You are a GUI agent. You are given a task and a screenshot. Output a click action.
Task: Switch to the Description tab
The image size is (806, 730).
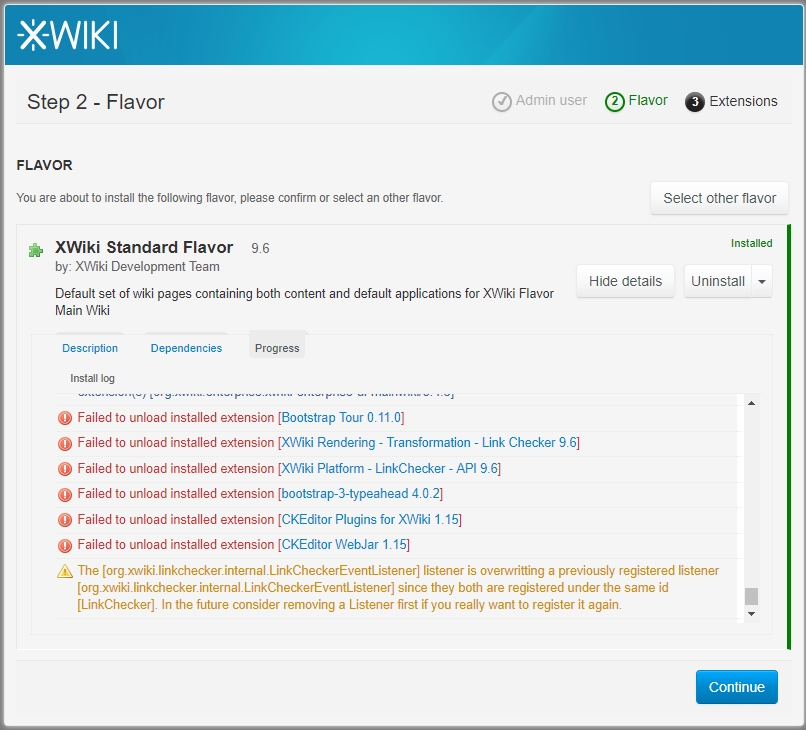pyautogui.click(x=90, y=348)
